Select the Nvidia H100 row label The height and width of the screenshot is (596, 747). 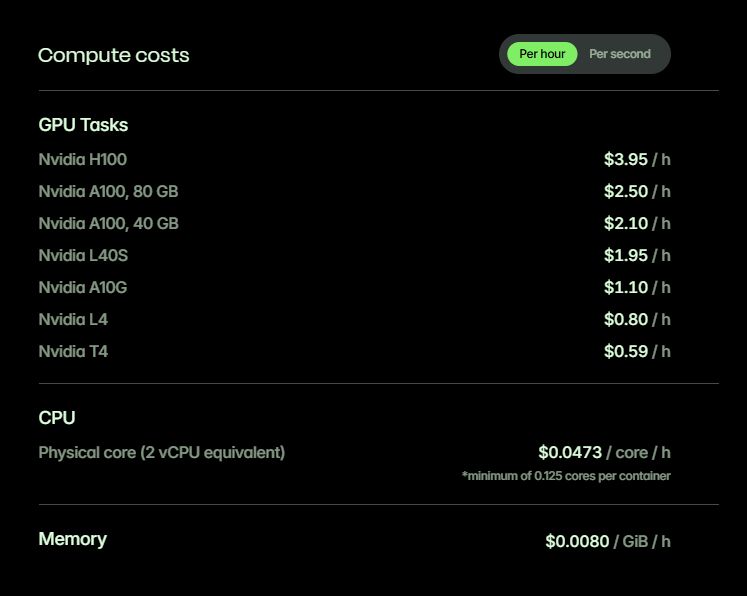click(x=83, y=159)
